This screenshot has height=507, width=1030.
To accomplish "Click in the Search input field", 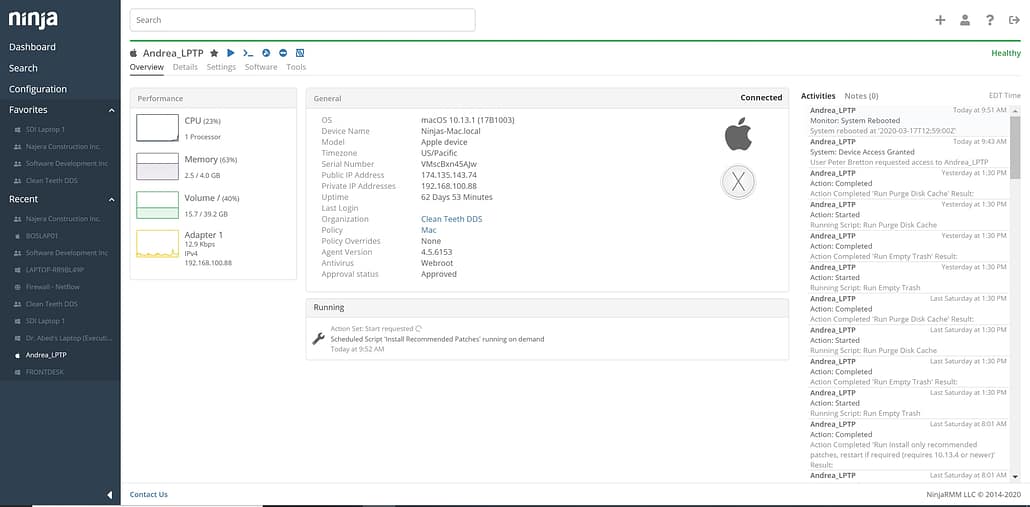I will point(302,20).
